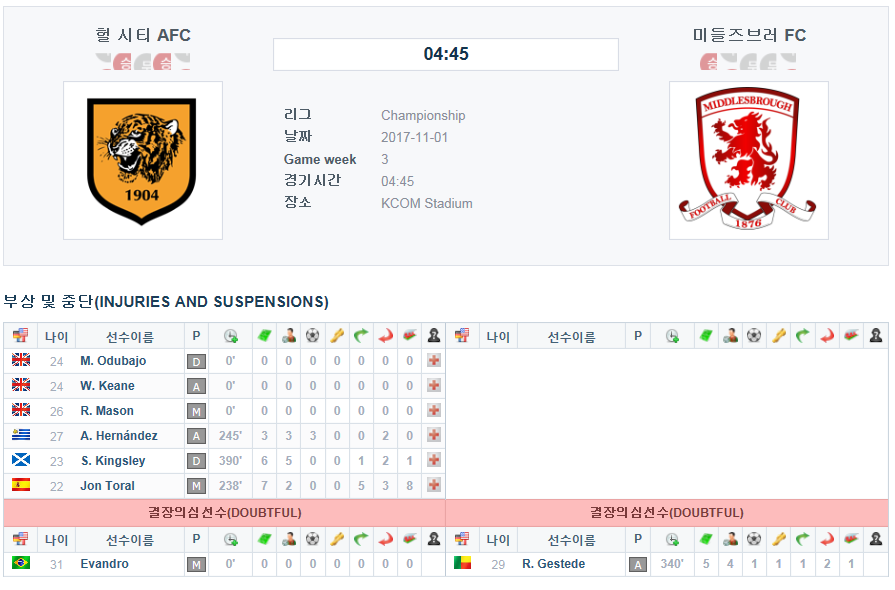Select player S. Kingsley

coord(113,460)
